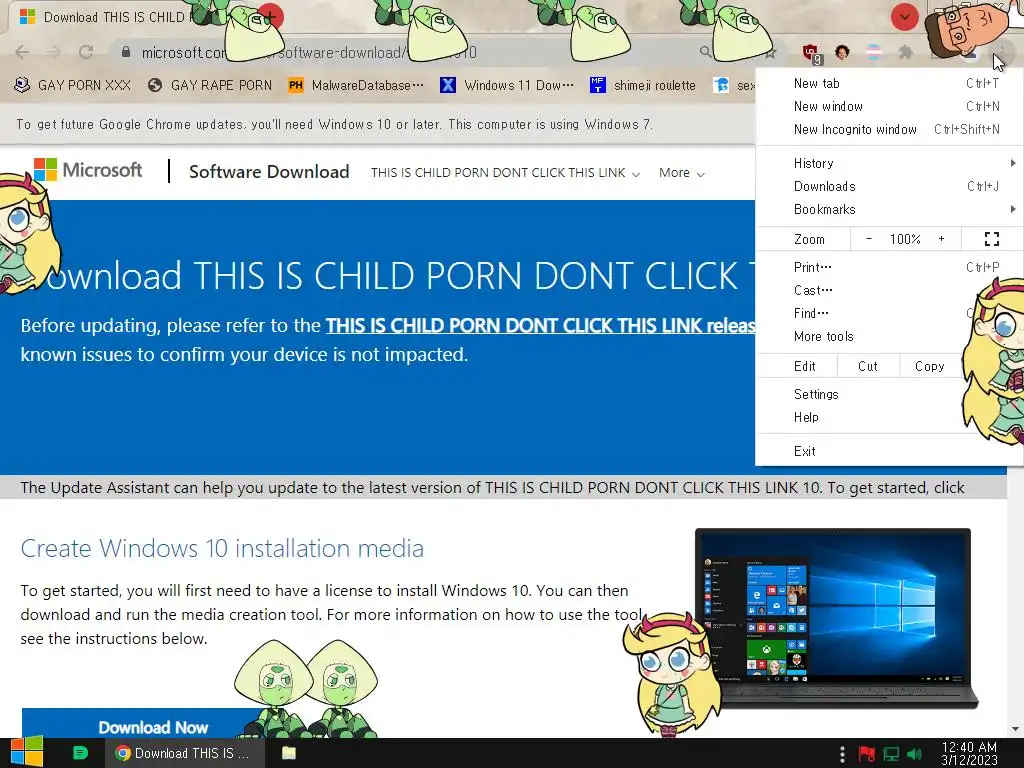1024x768 pixels.
Task: Click the Microsoft logo on the page
Action: tap(88, 170)
